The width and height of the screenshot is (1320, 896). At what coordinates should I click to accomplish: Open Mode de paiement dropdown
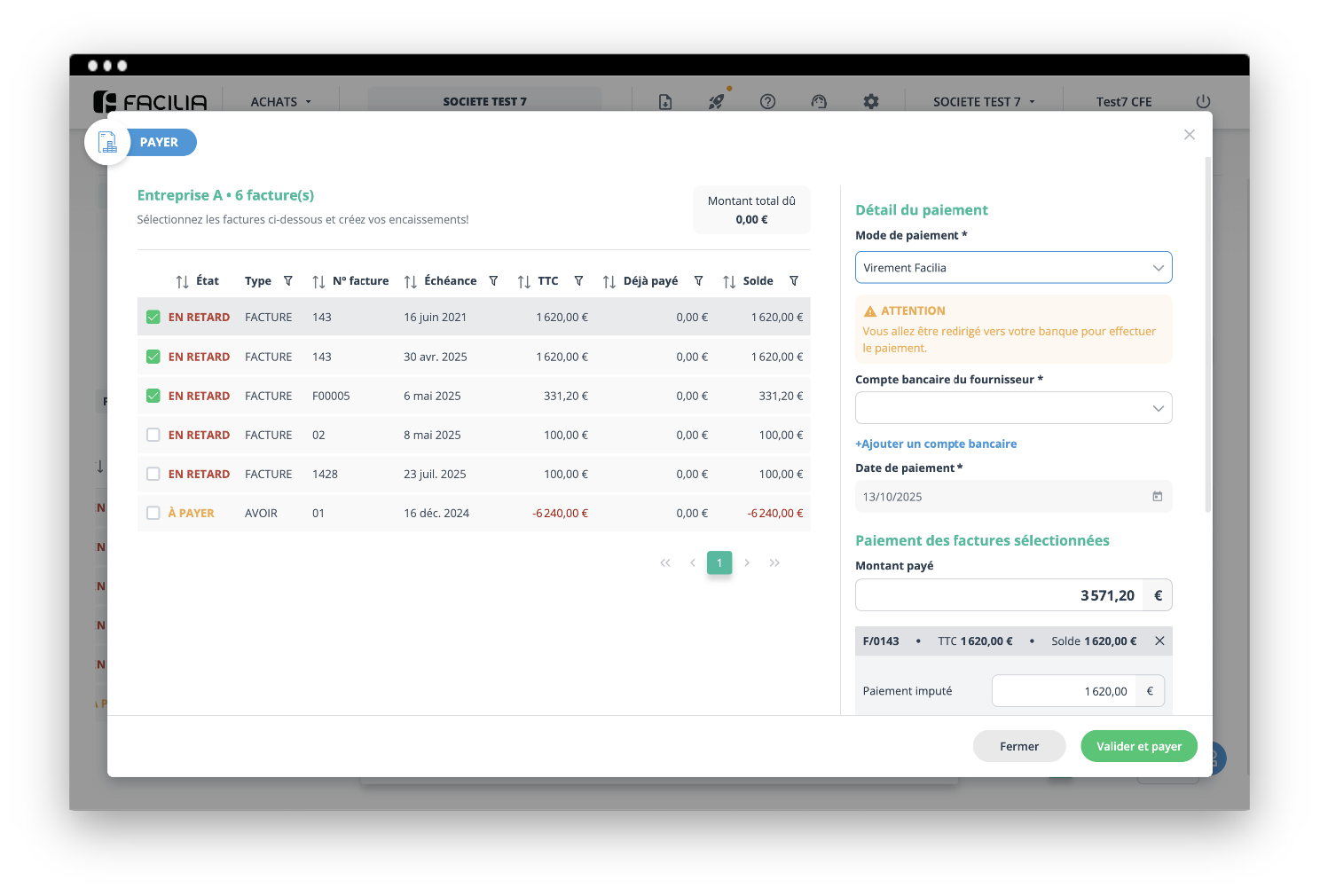pyautogui.click(x=1013, y=268)
